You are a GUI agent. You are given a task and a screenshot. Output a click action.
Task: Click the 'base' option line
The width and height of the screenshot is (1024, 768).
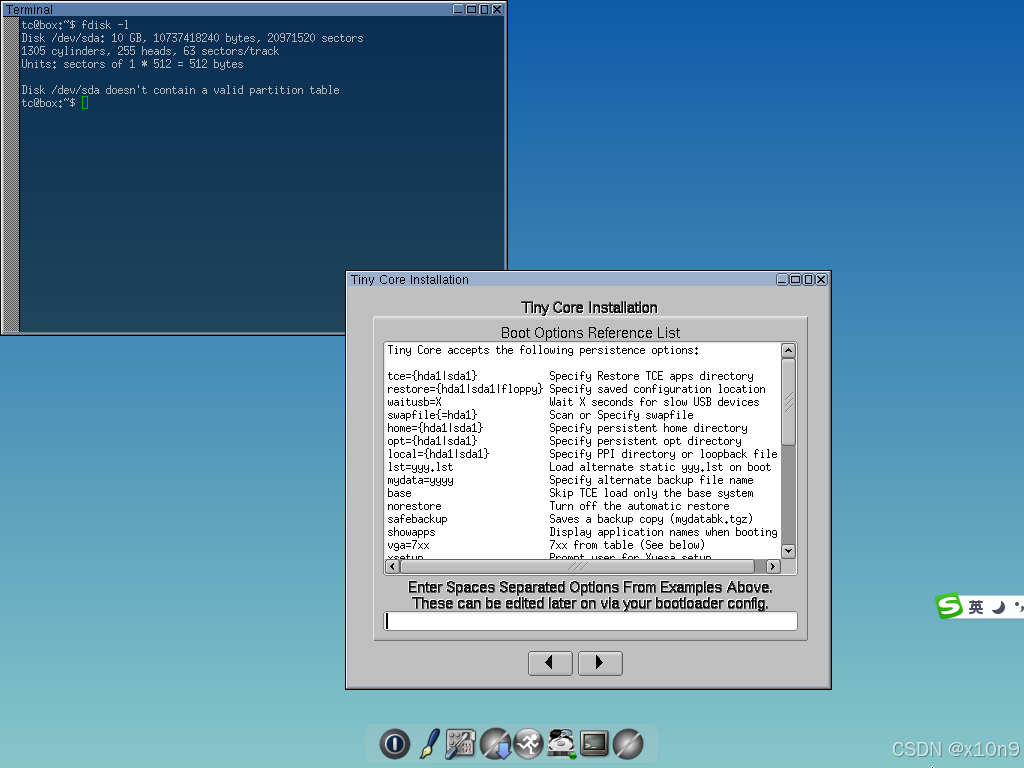coord(399,494)
